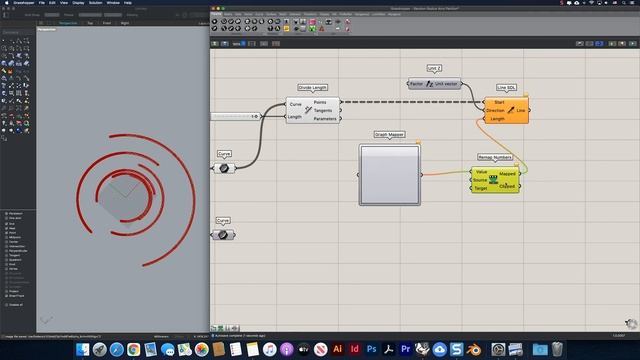Select the Divide Length component icon
The width and height of the screenshot is (640, 360).
point(308,110)
